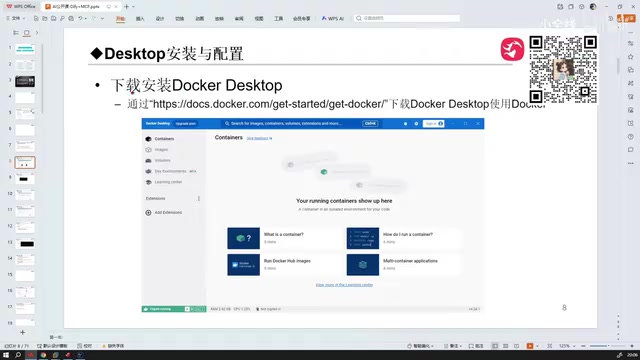
Task: Open Chrome from the taskbar
Action: 43,355
